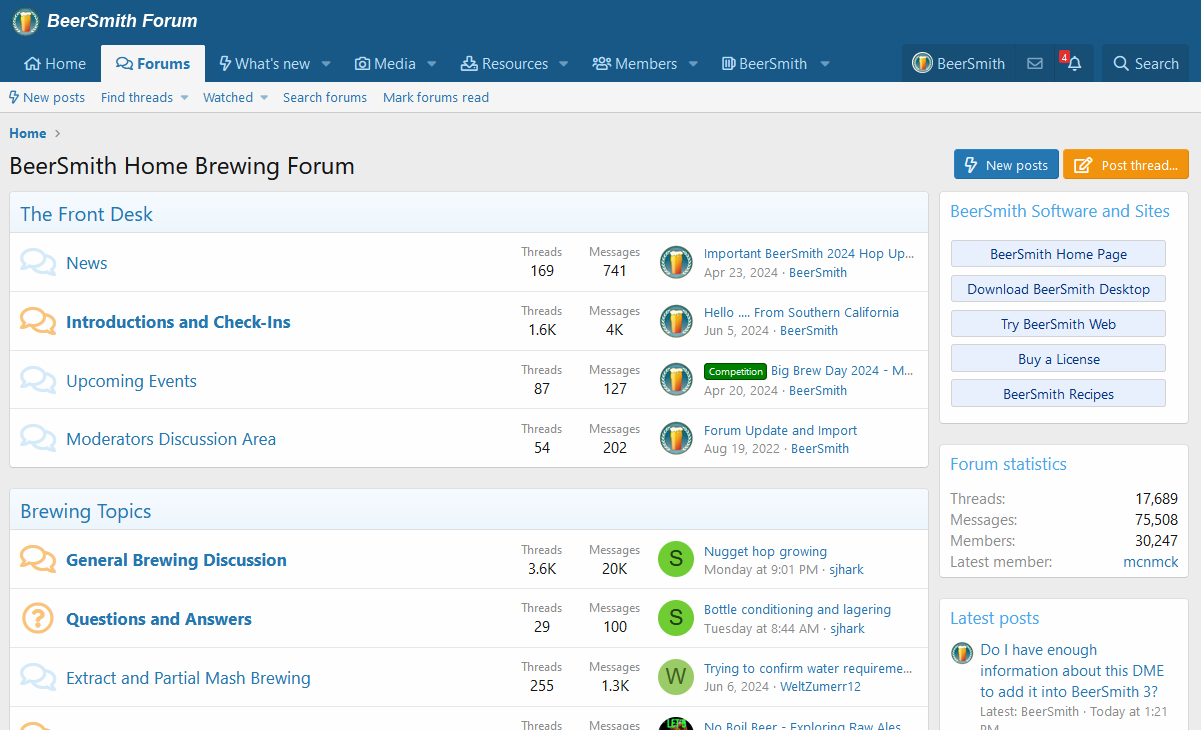Click the avatar in Latest posts sidebar
This screenshot has height=730, width=1201.
[x=961, y=653]
